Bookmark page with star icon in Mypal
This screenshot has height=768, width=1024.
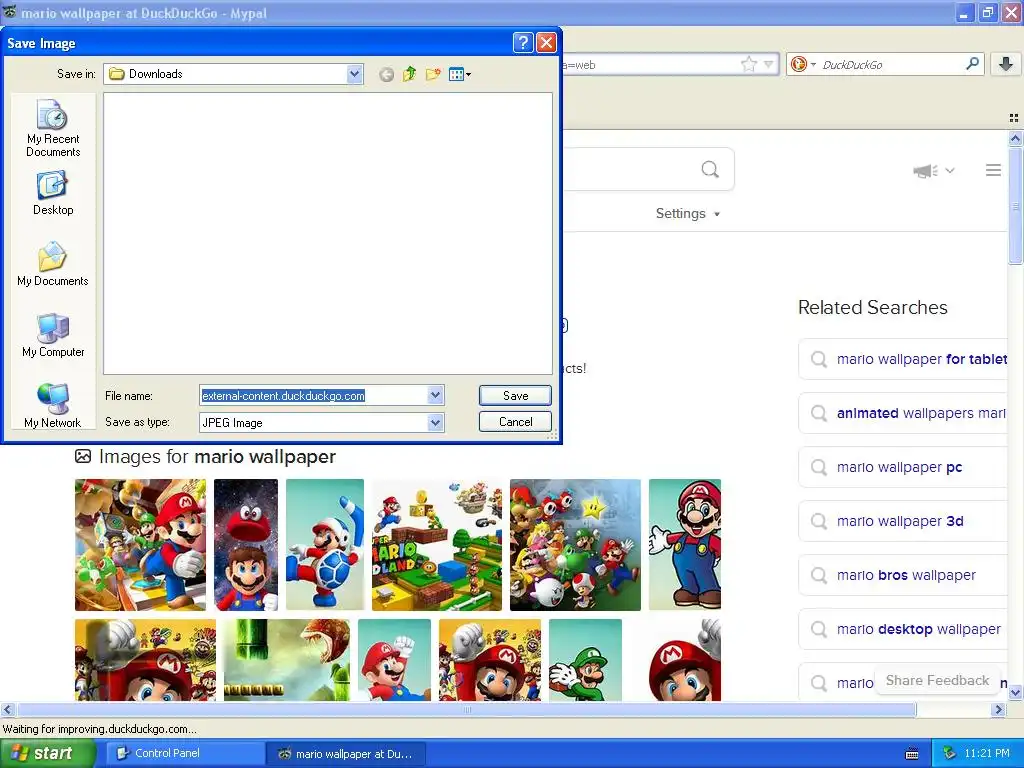pyautogui.click(x=748, y=64)
